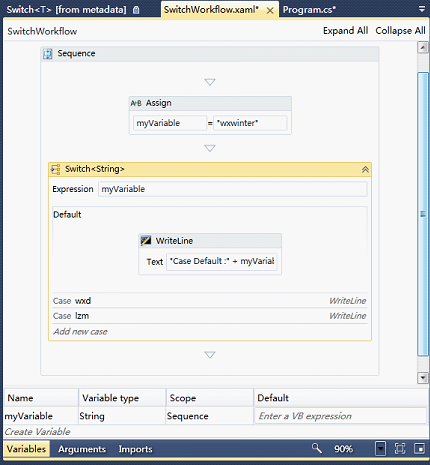Image resolution: width=430 pixels, height=465 pixels.
Task: Click the WriteLine activity pencil icon
Action: [146, 240]
